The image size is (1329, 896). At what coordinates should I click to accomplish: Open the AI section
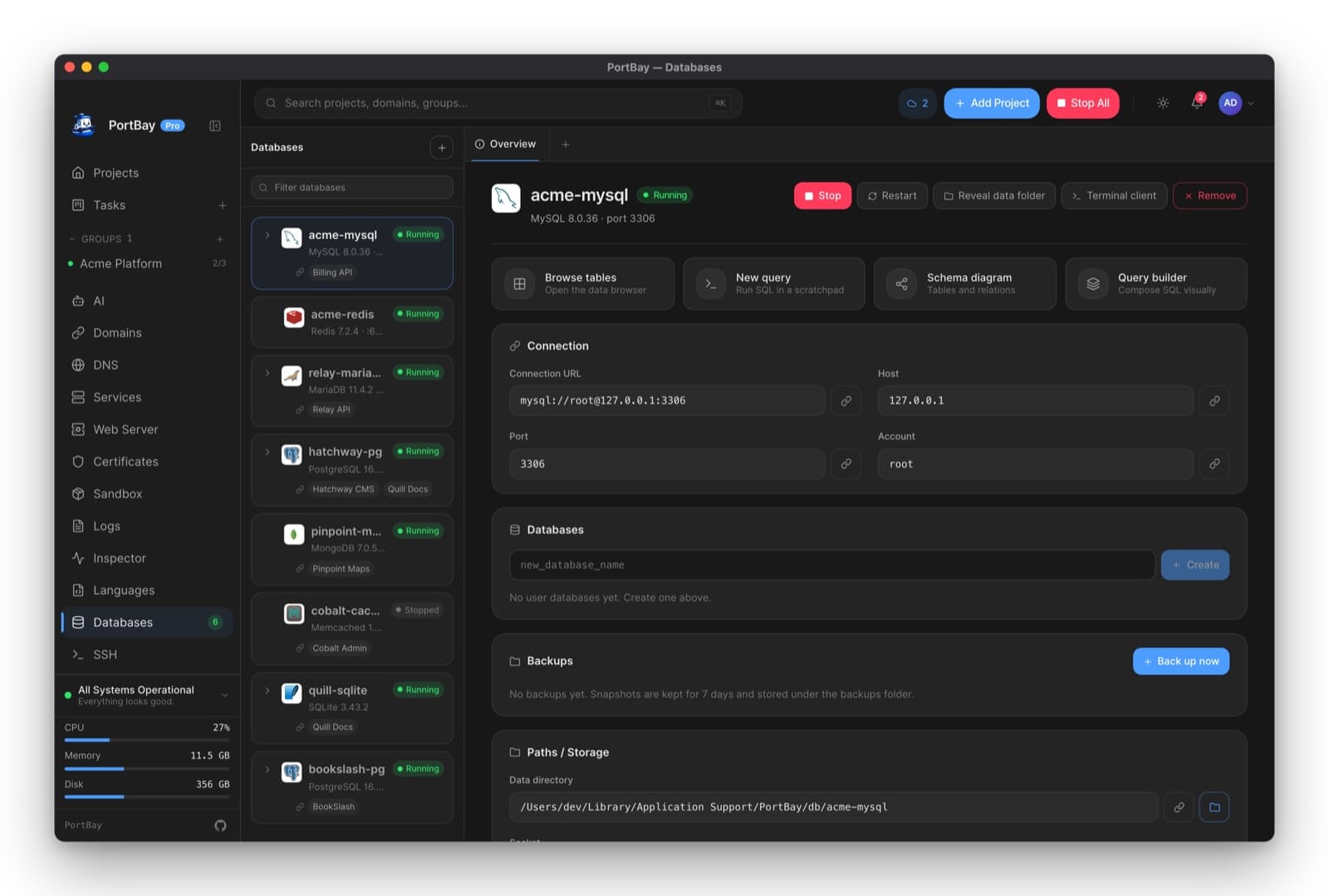pyautogui.click(x=147, y=301)
